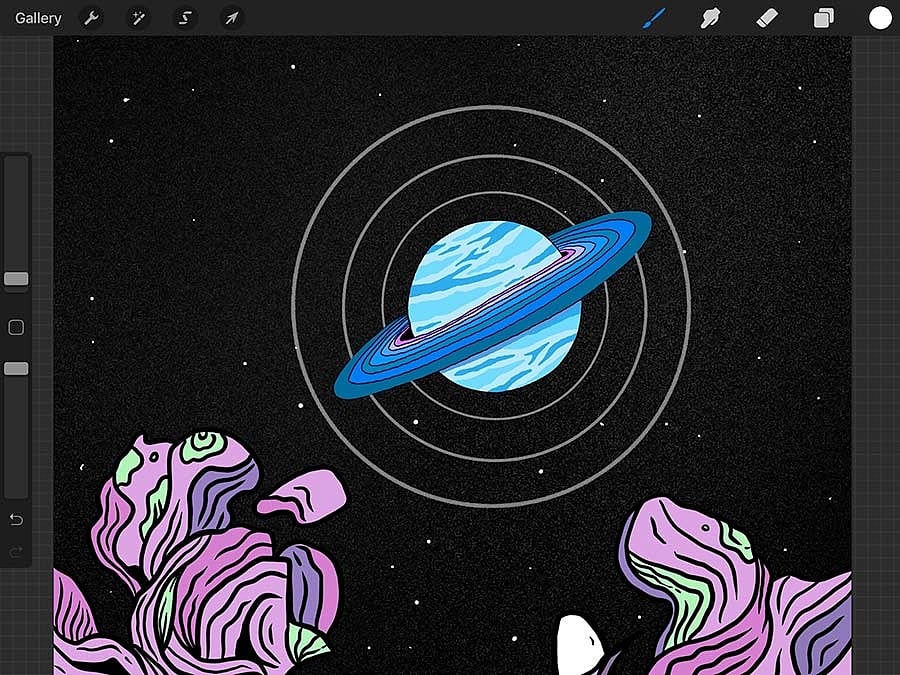This screenshot has height=675, width=900.
Task: Tap the undo arrow on the sidebar
Action: pyautogui.click(x=16, y=520)
